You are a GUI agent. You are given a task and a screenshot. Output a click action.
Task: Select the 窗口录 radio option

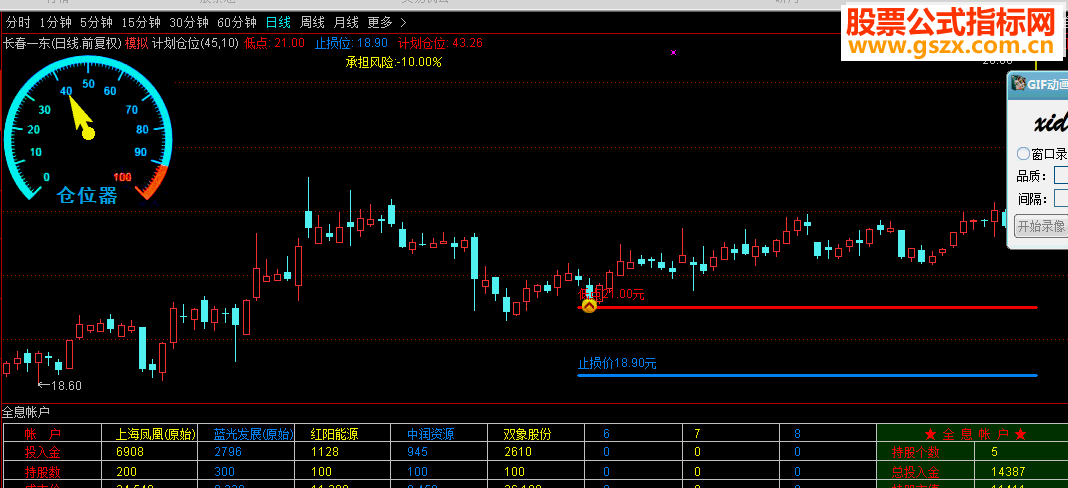1023,153
